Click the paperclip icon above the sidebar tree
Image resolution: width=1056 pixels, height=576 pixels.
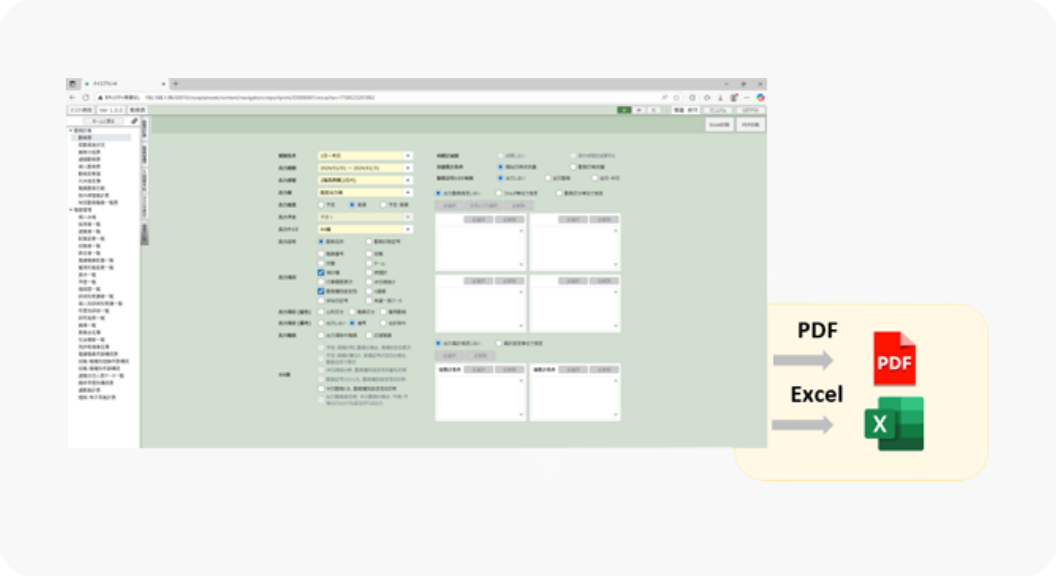(x=134, y=121)
